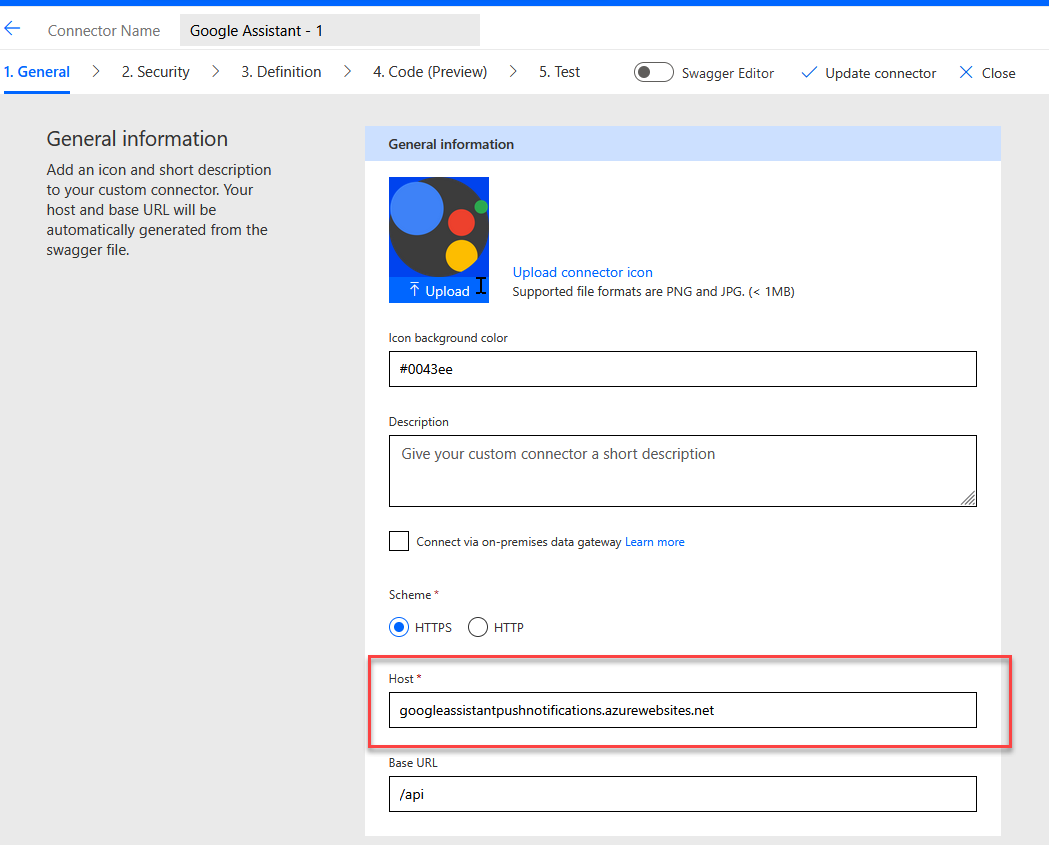Click chevron after the General step
1049x845 pixels.
pos(96,72)
